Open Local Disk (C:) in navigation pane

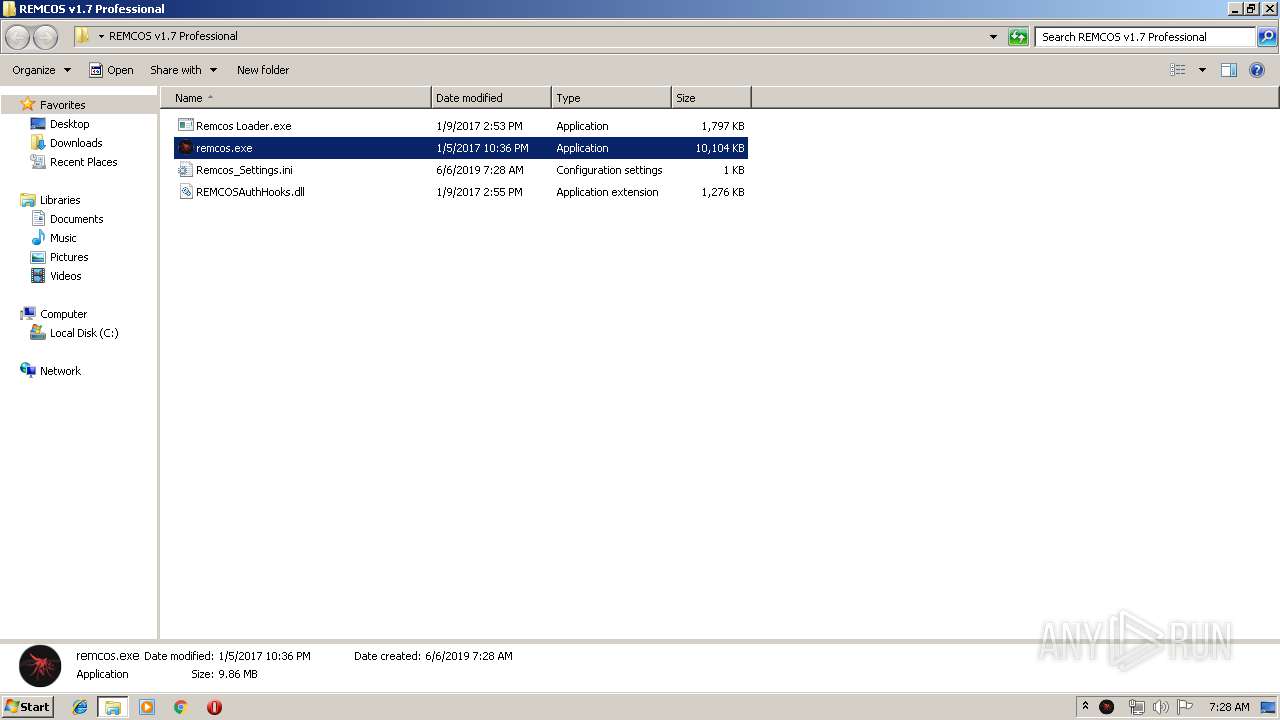point(84,333)
